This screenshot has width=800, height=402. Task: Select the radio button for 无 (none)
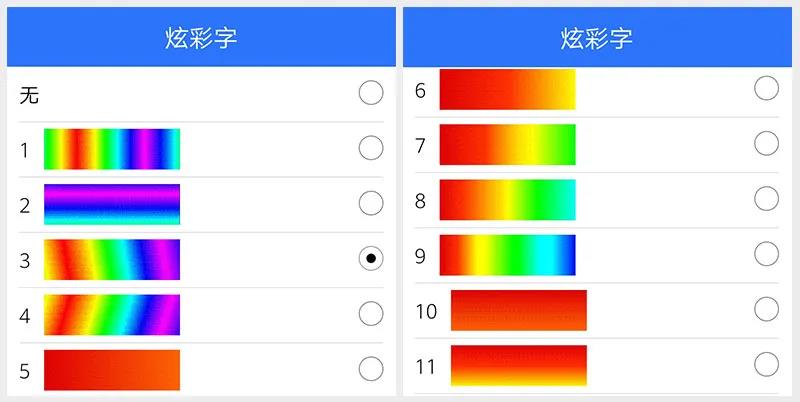coord(370,94)
